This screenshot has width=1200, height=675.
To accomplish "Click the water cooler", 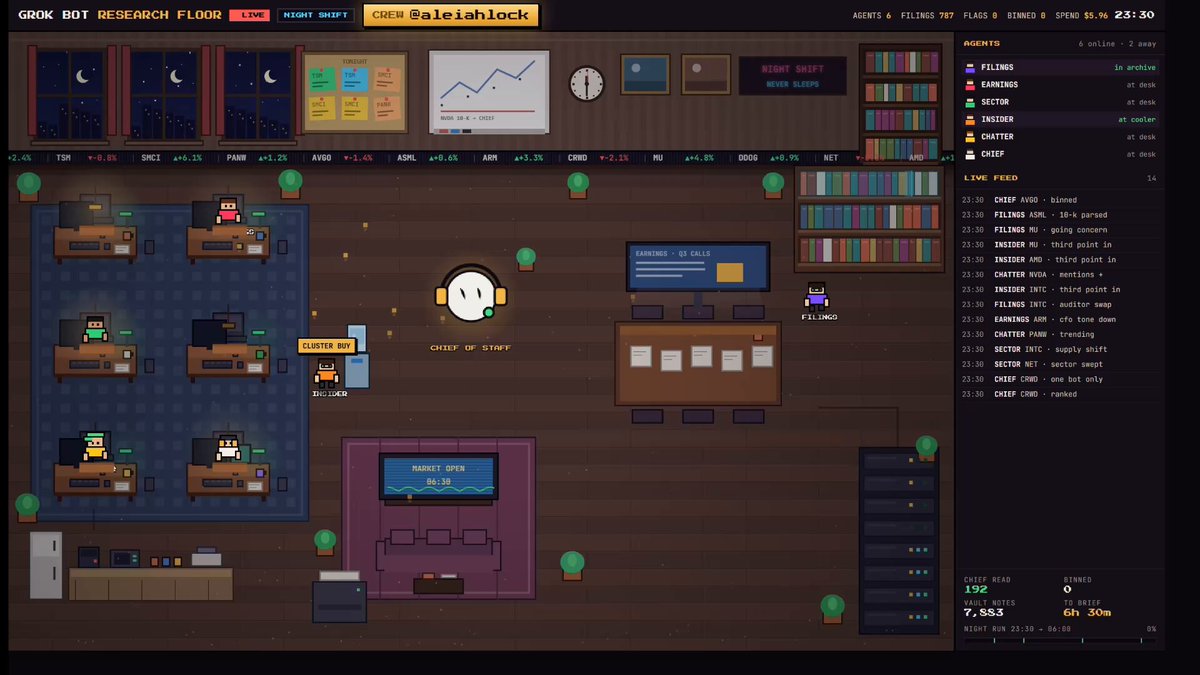I will click(x=357, y=356).
